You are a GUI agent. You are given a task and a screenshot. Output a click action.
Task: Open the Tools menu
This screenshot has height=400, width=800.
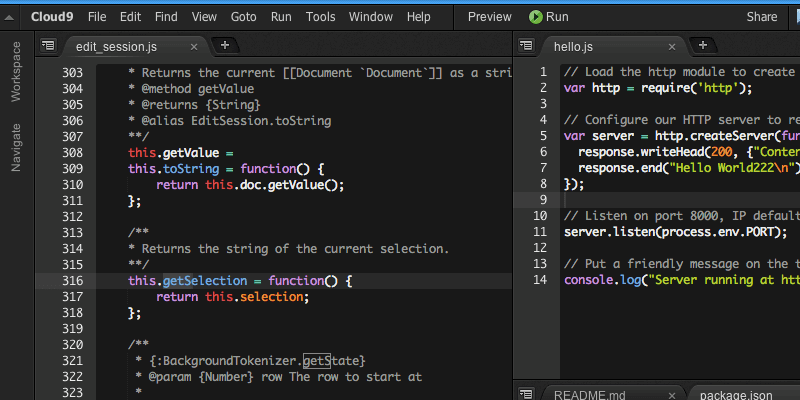coord(320,16)
